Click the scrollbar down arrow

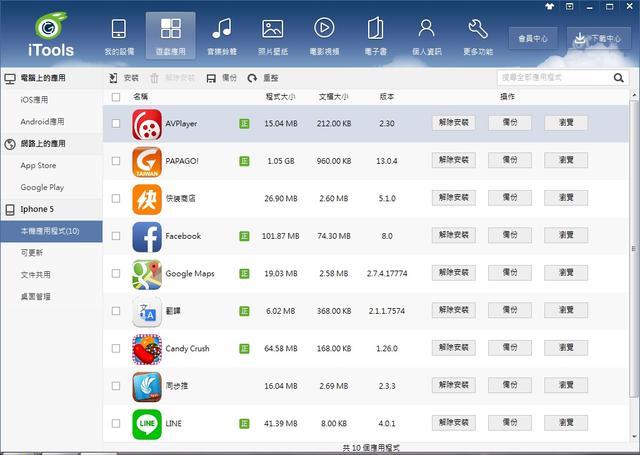click(x=634, y=436)
